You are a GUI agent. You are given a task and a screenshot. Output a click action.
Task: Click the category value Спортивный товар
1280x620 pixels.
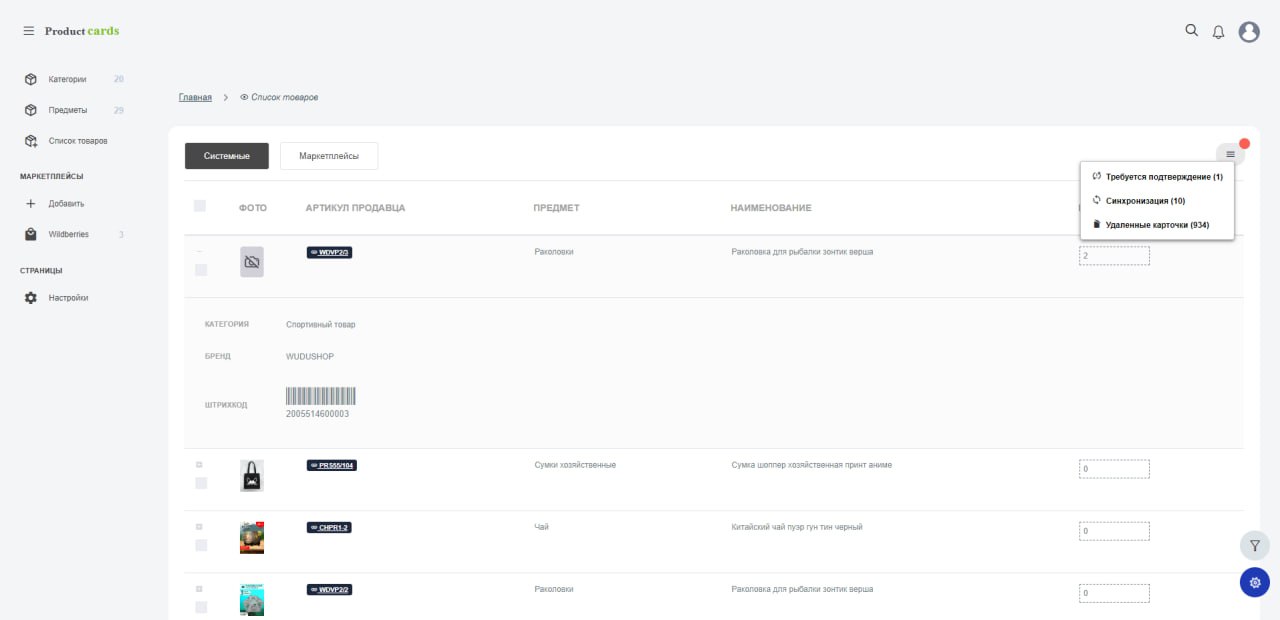[320, 325]
